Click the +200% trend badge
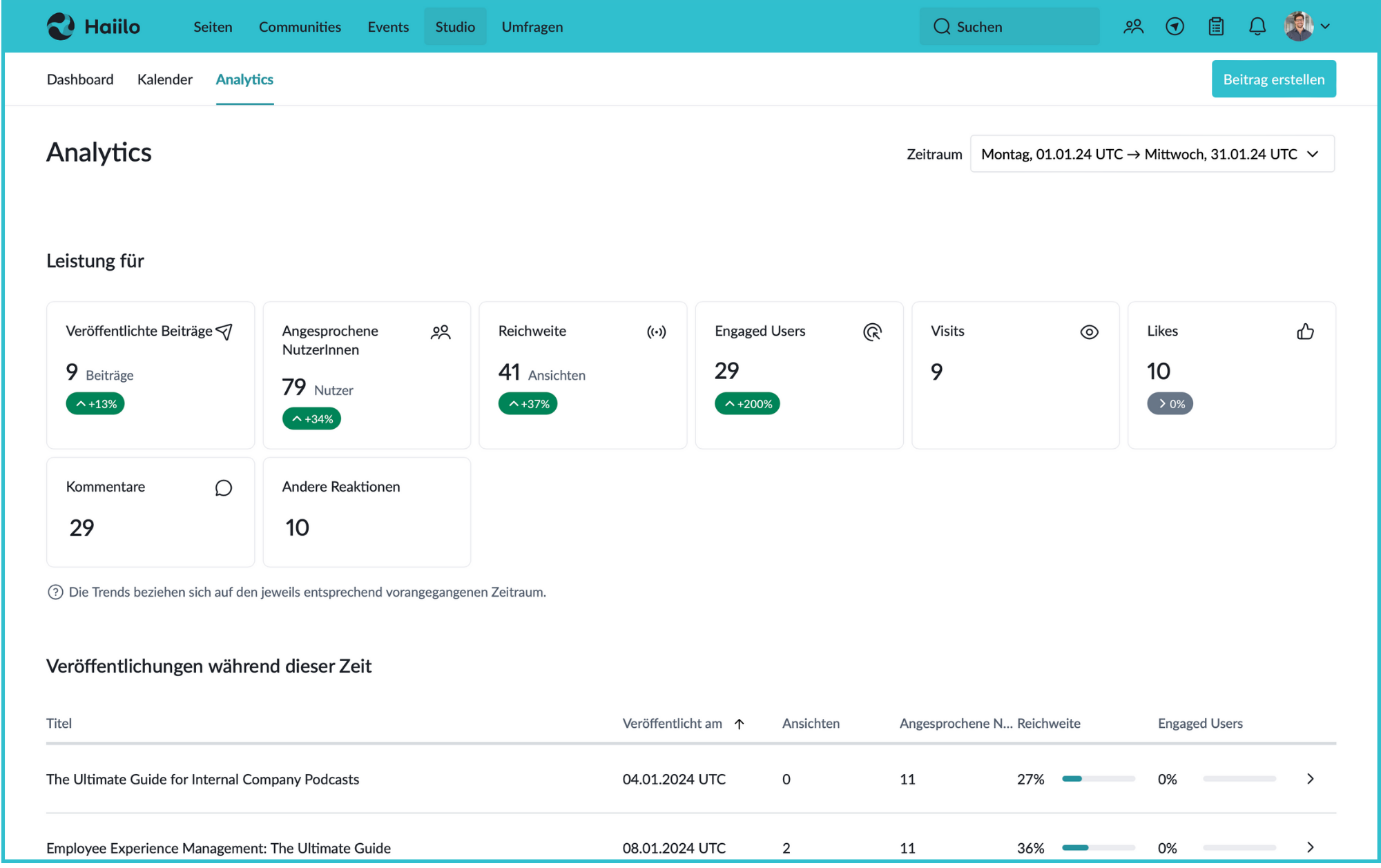Image resolution: width=1381 pixels, height=868 pixels. tap(747, 403)
